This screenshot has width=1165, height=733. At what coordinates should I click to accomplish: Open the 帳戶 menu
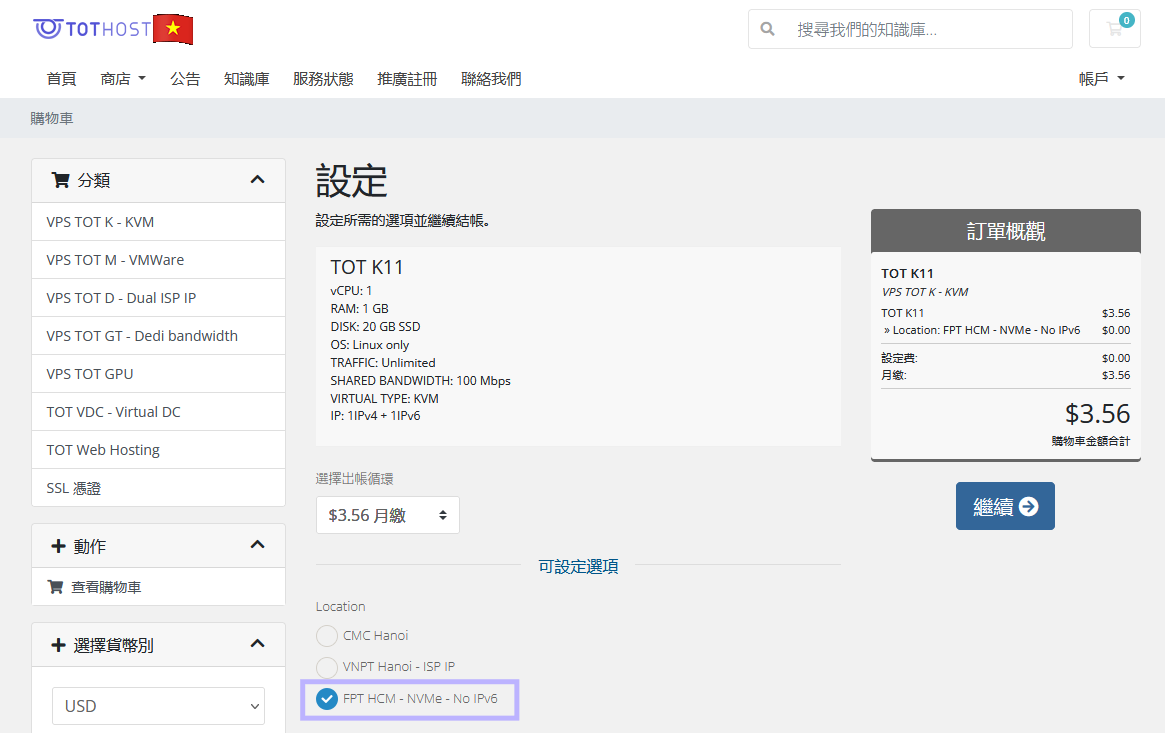point(1100,78)
